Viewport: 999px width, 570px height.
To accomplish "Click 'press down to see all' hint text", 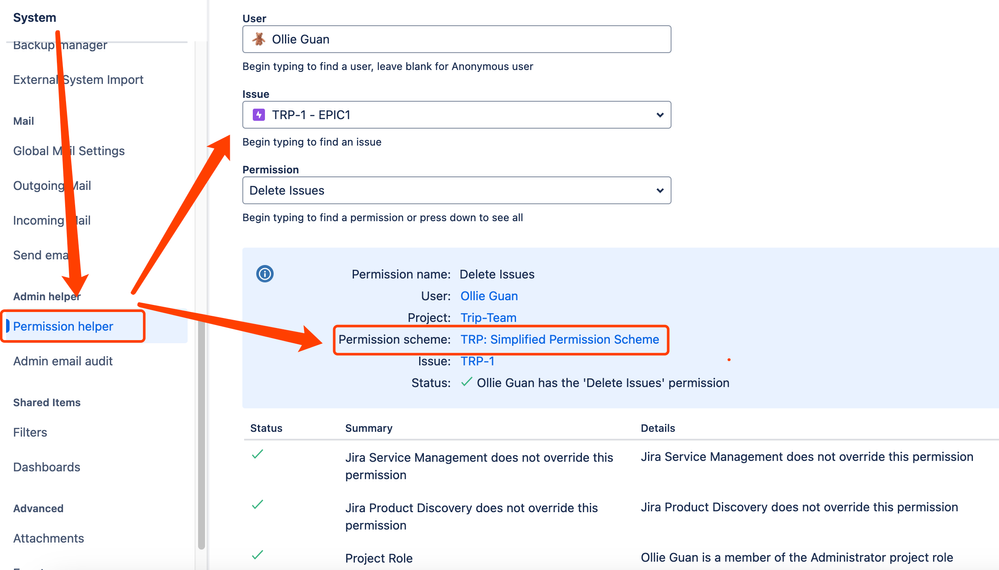I will (x=471, y=218).
